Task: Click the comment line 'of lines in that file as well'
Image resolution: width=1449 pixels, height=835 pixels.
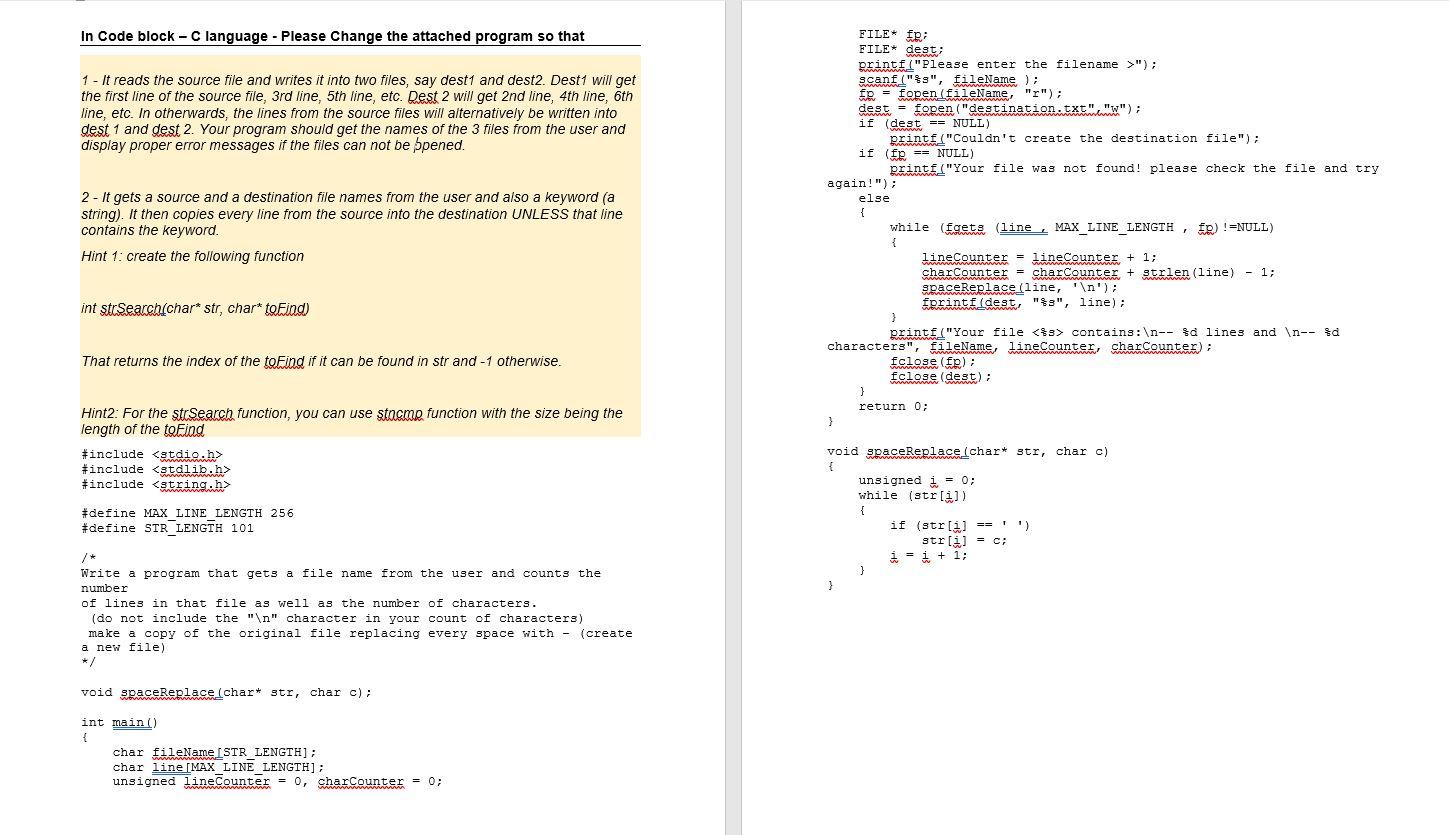Action: pos(309,603)
